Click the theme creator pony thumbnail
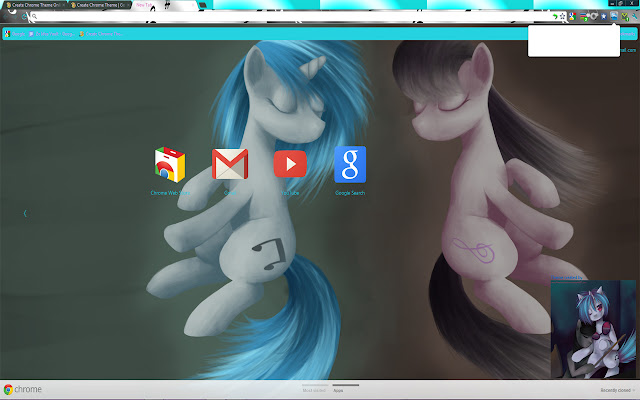This screenshot has width=640, height=400. [x=593, y=329]
